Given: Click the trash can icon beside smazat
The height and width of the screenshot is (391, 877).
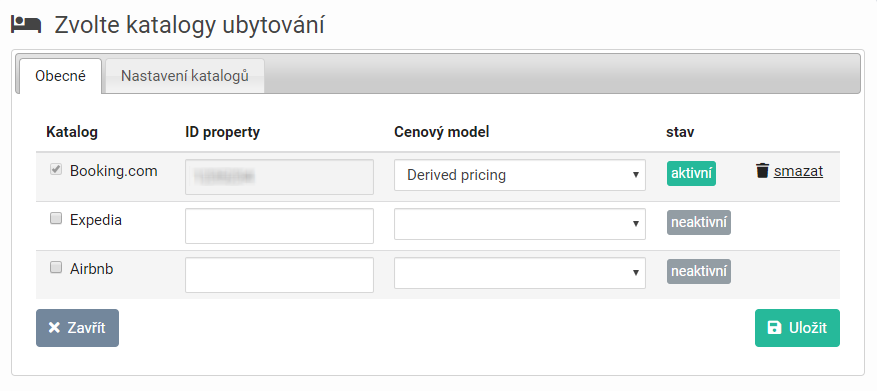Looking at the screenshot, I should point(762,171).
